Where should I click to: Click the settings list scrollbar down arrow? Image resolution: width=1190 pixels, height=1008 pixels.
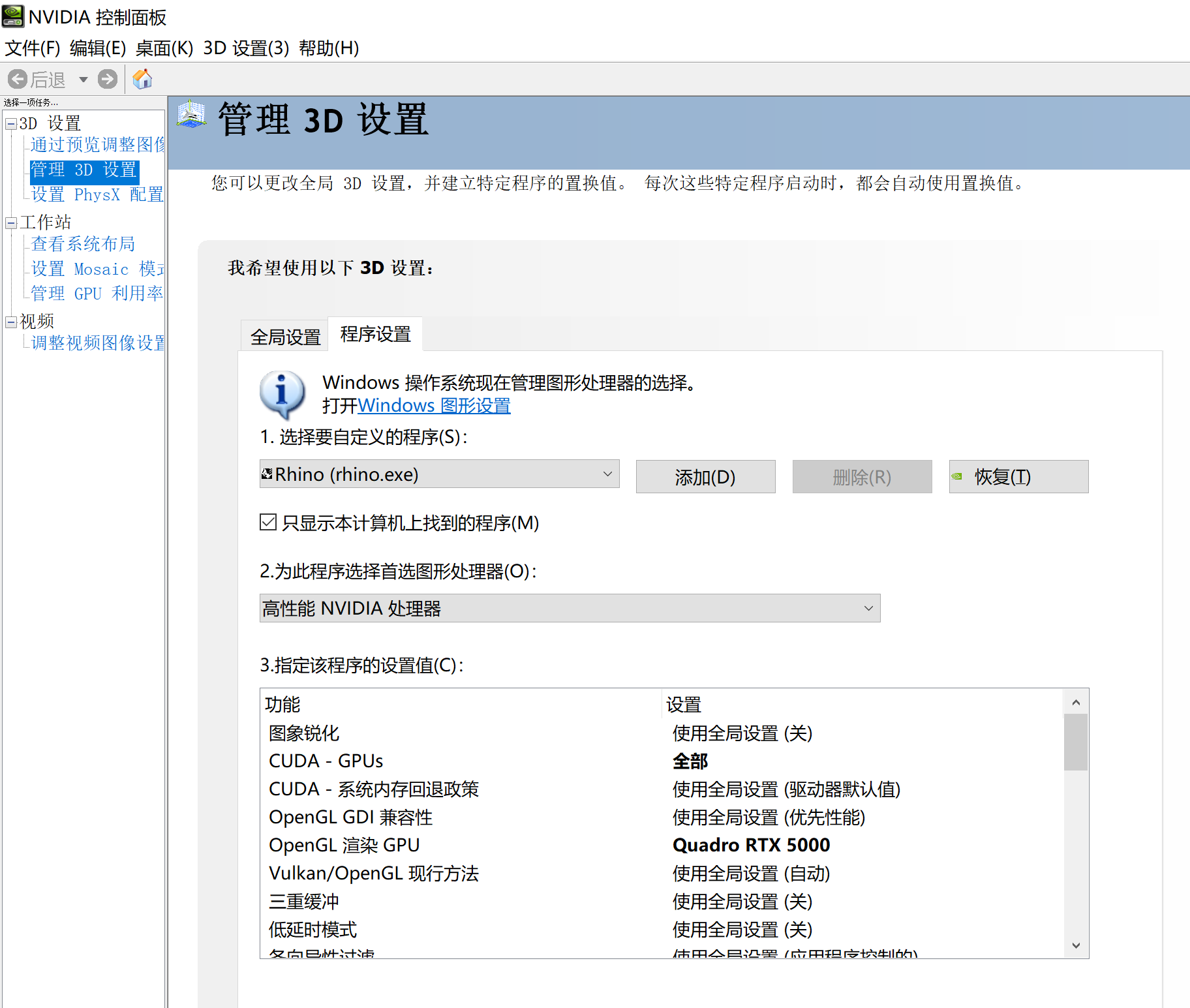[x=1076, y=945]
